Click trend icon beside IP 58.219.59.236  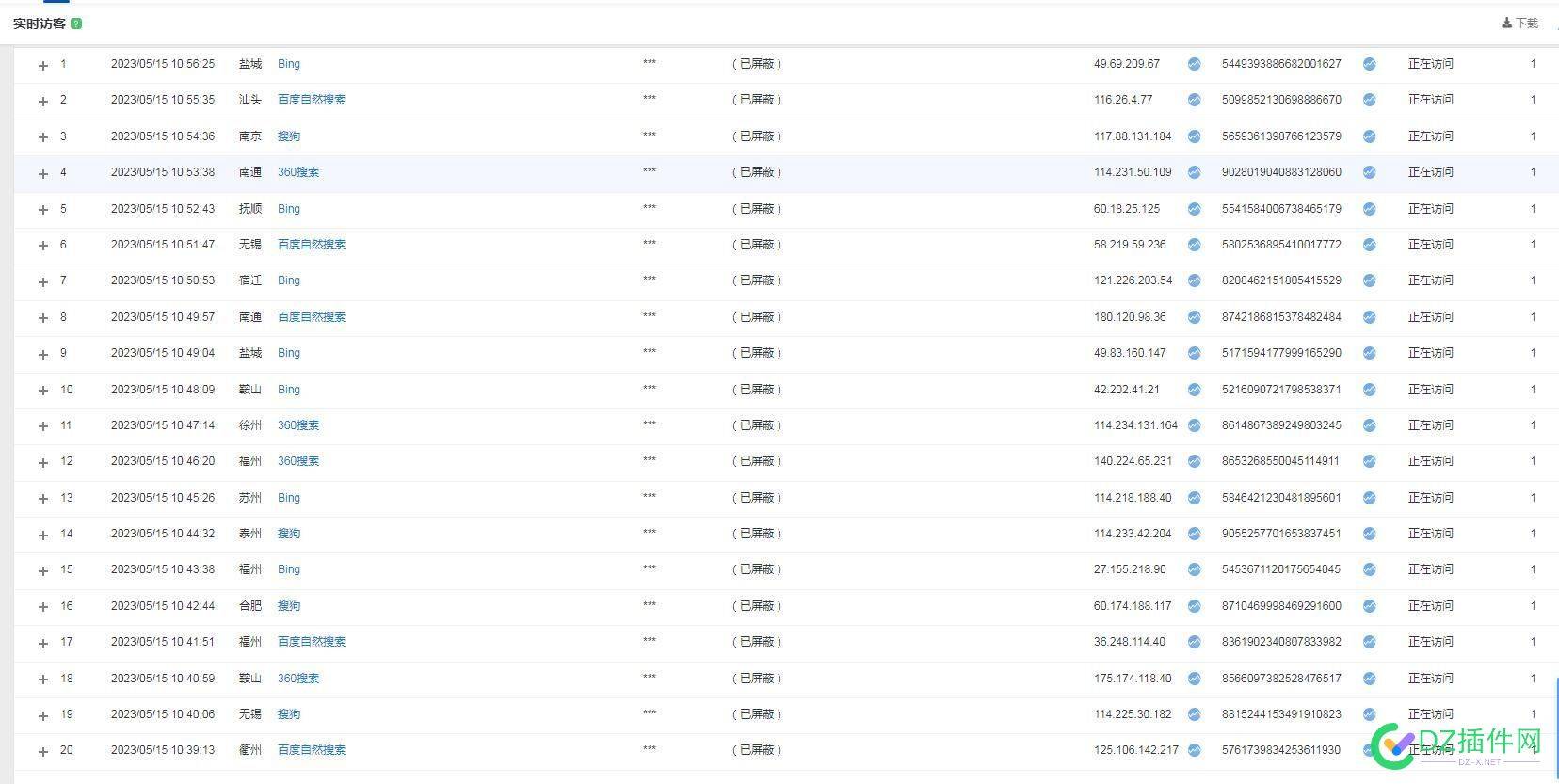(x=1194, y=245)
